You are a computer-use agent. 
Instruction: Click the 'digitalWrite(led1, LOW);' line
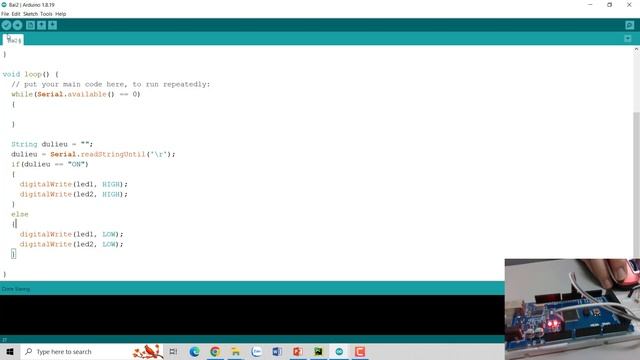[71, 234]
